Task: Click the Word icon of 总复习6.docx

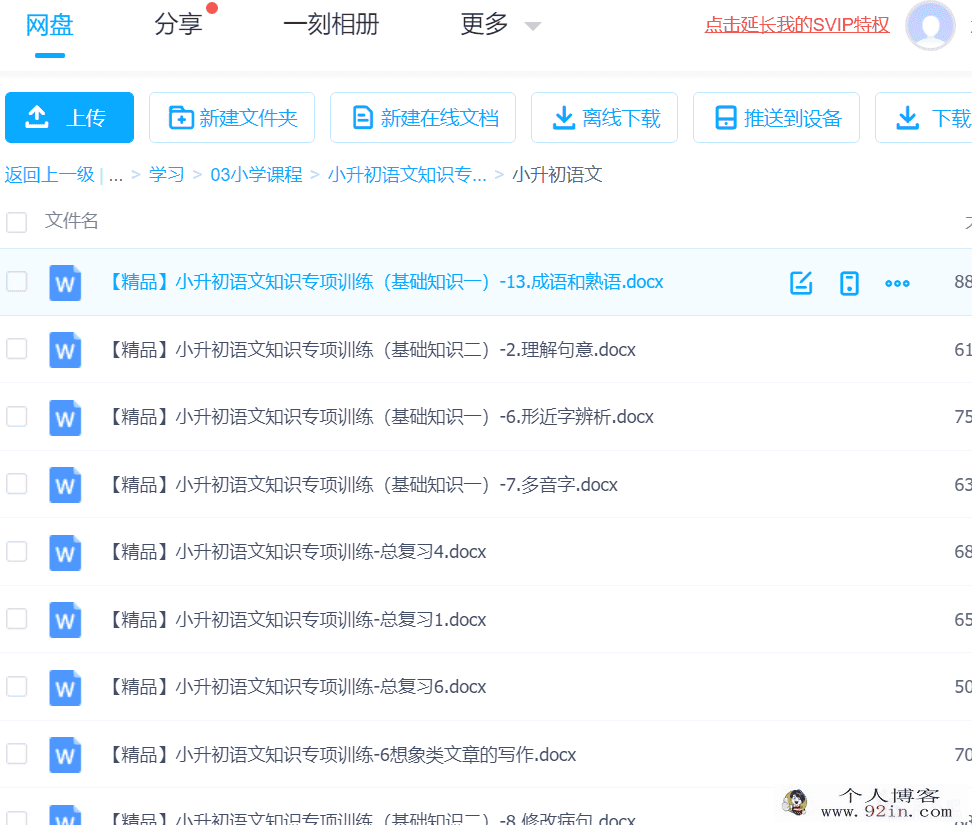Action: pos(65,687)
